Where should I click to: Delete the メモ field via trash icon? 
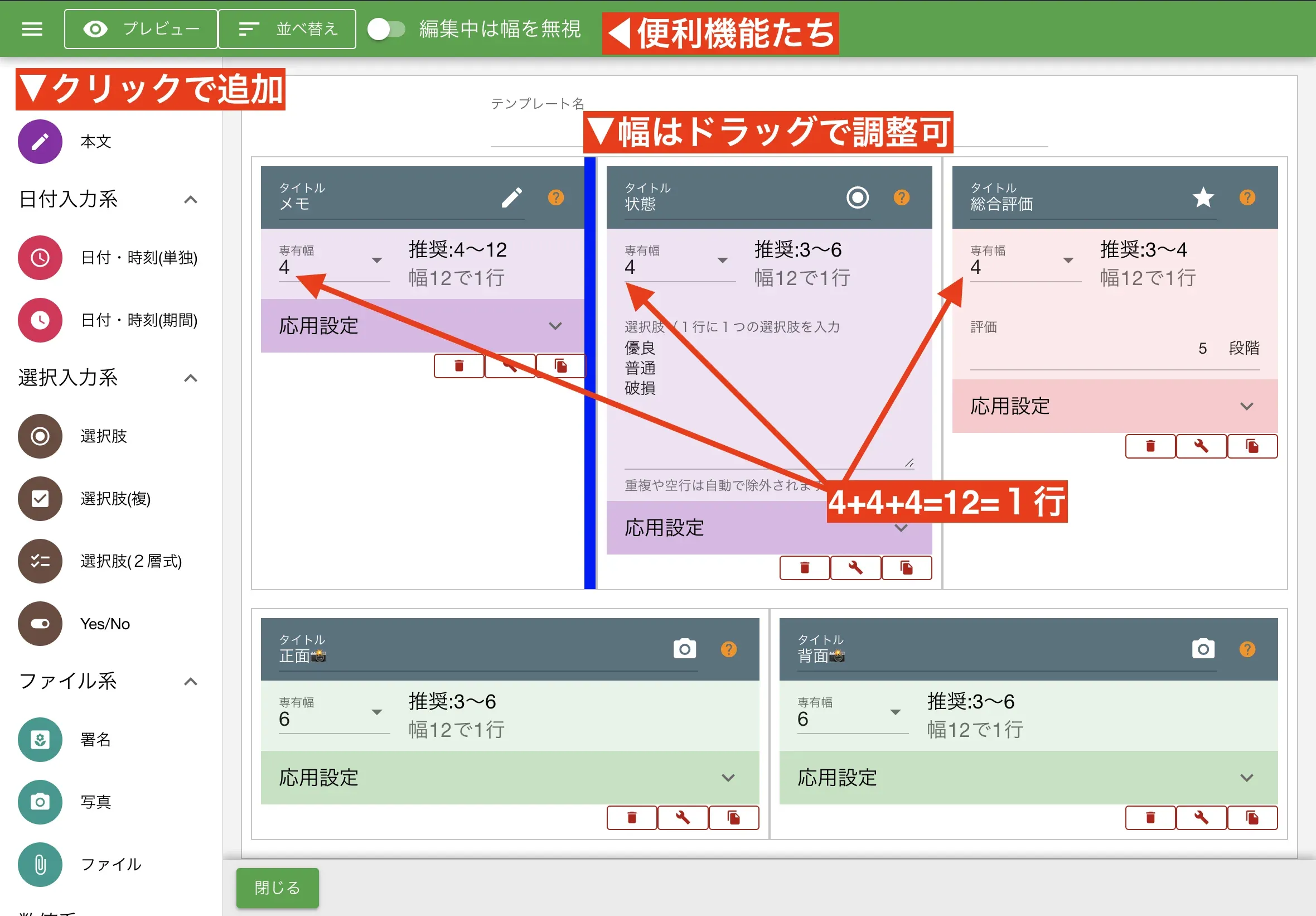[458, 365]
